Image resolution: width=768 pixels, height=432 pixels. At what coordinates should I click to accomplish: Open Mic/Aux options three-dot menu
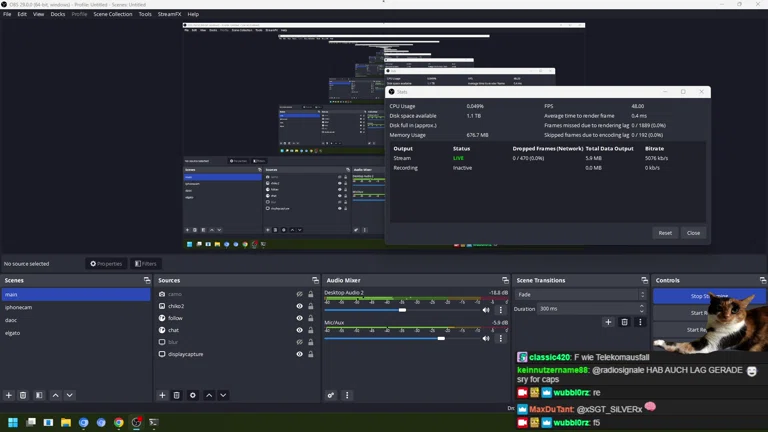coord(501,339)
